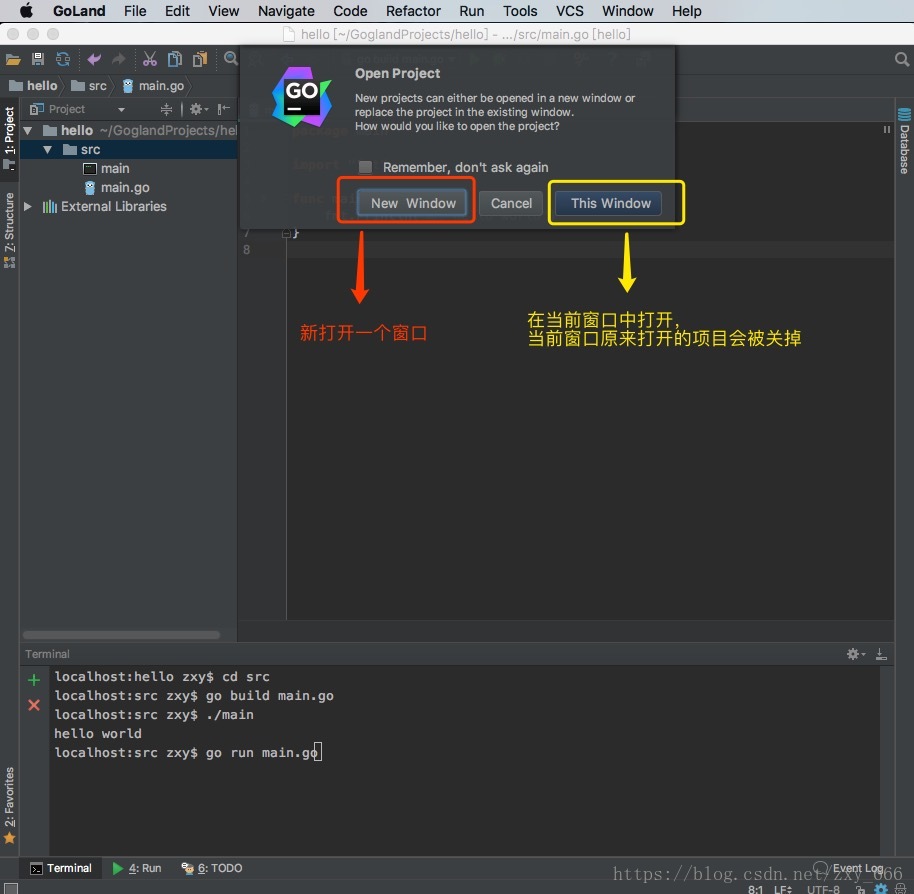Click hello breadcrumb in navigation bar
The image size is (914, 894).
(34, 86)
